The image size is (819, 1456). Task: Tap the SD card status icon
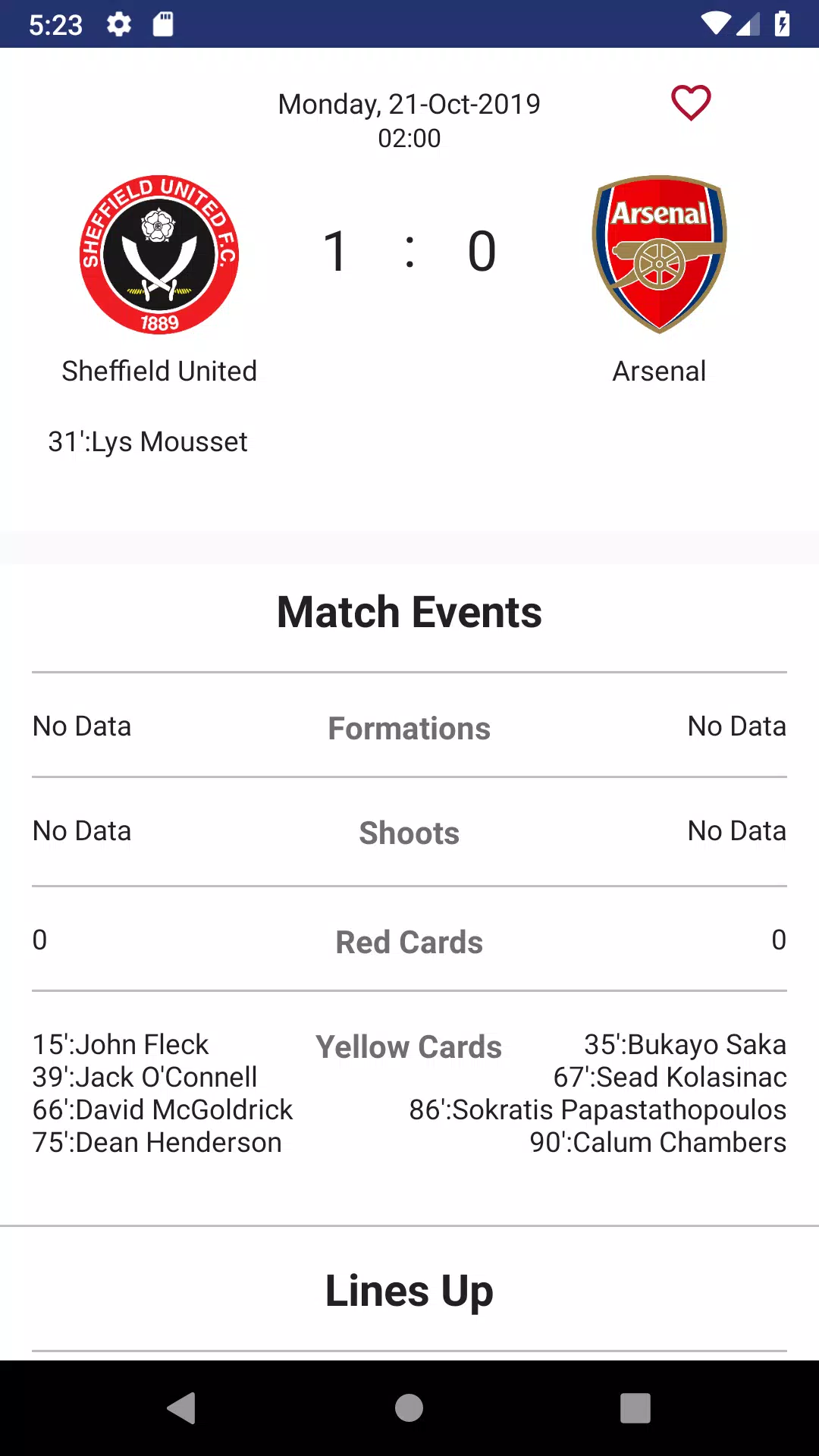click(x=163, y=24)
